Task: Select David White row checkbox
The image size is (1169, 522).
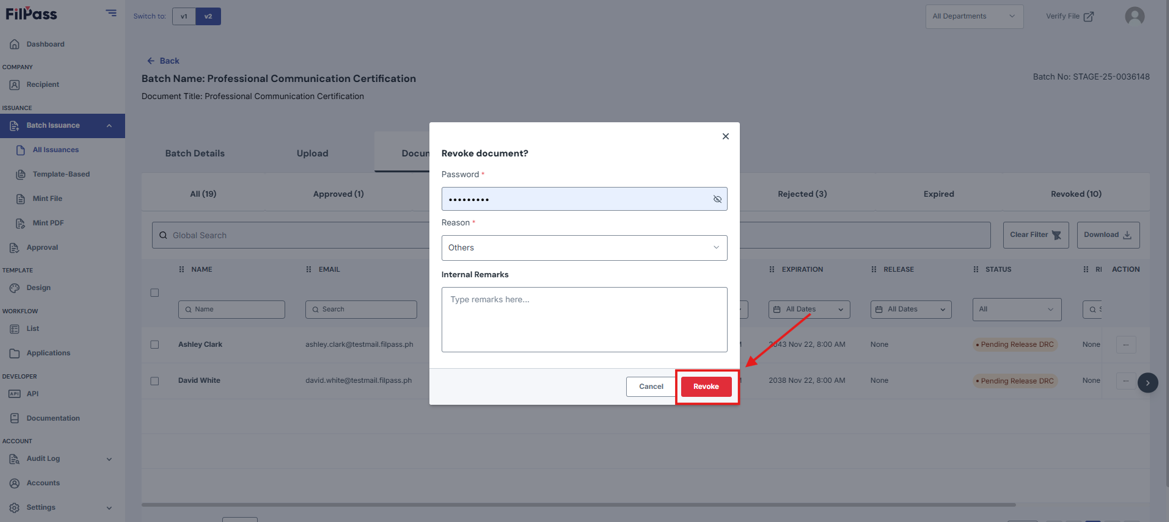Action: (x=155, y=380)
